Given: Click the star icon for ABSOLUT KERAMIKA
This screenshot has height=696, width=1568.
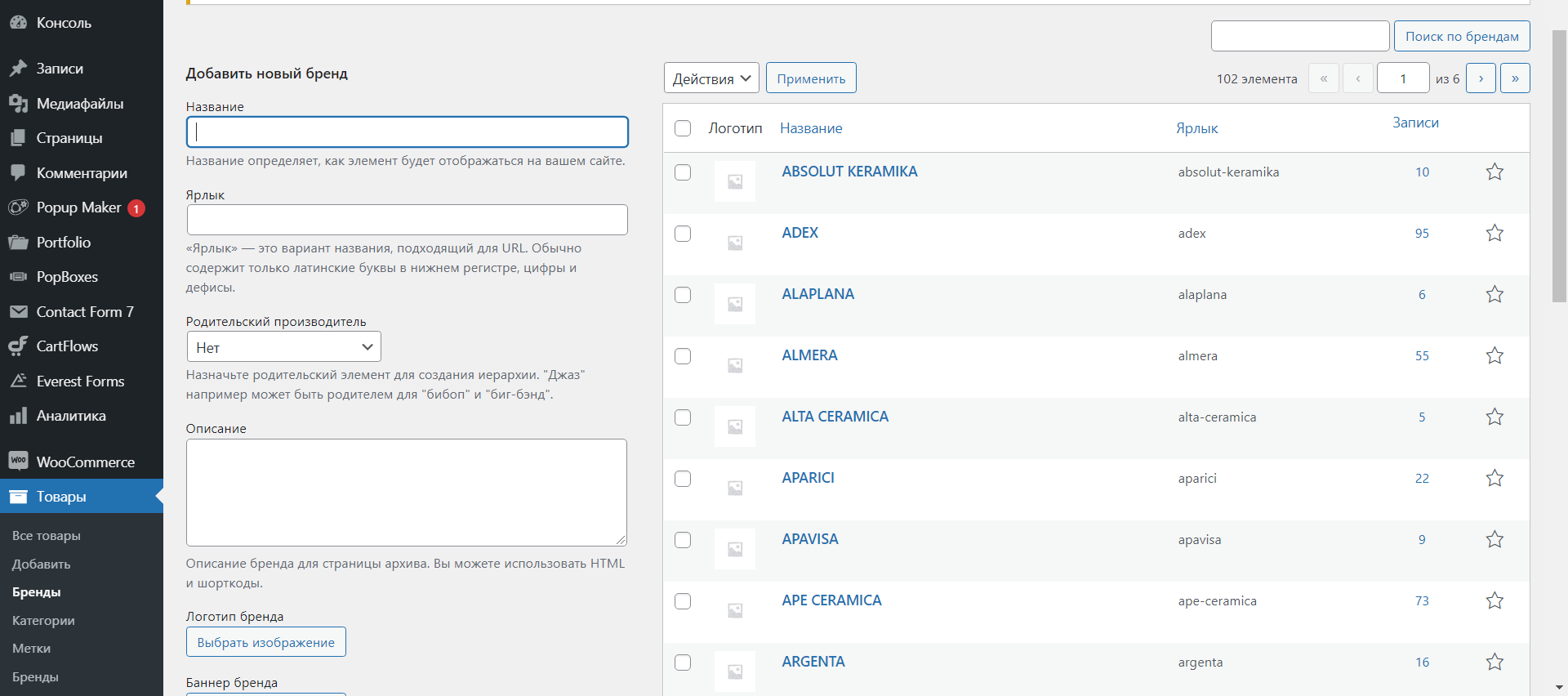Looking at the screenshot, I should click(1494, 172).
